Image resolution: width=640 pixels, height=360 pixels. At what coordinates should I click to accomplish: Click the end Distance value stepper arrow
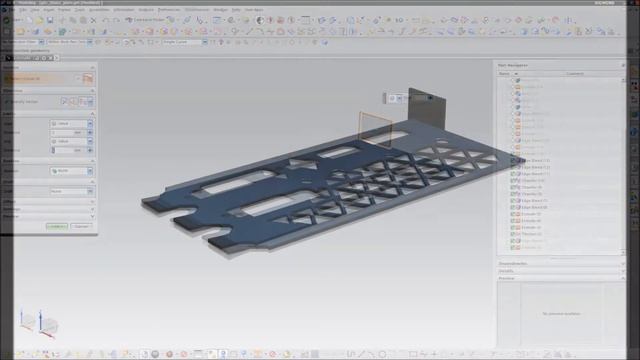[x=90, y=150]
